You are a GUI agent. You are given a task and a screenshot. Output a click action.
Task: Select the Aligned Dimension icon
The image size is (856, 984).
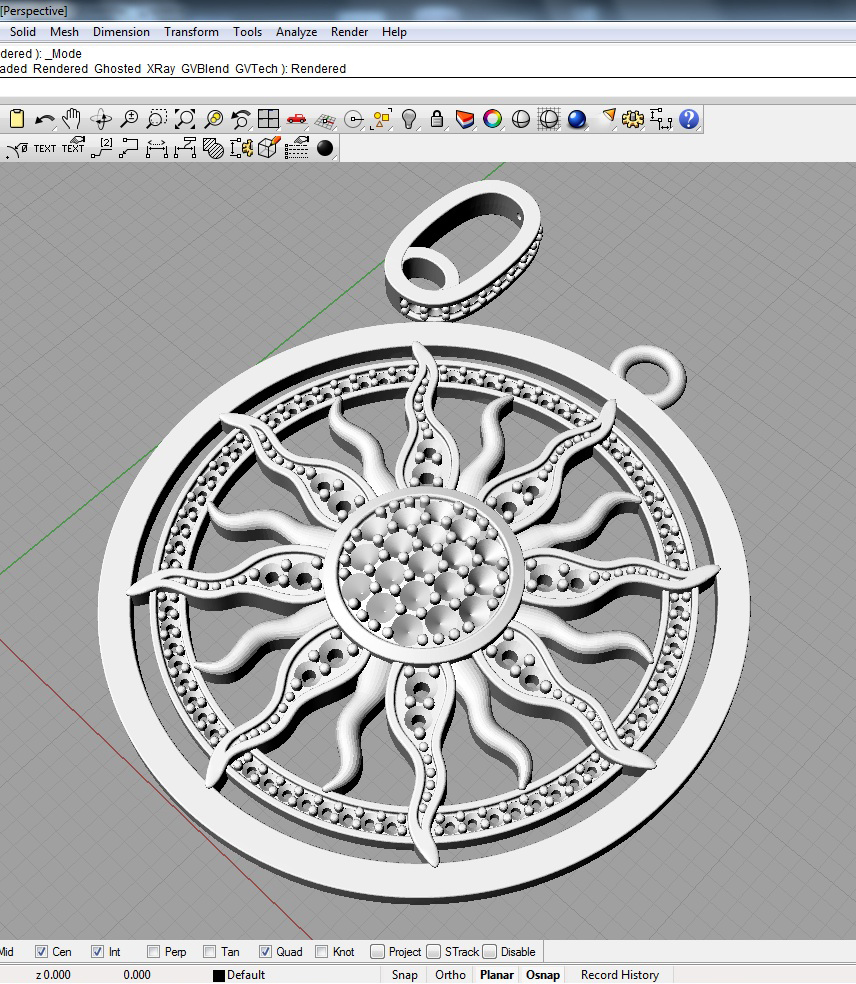click(185, 148)
